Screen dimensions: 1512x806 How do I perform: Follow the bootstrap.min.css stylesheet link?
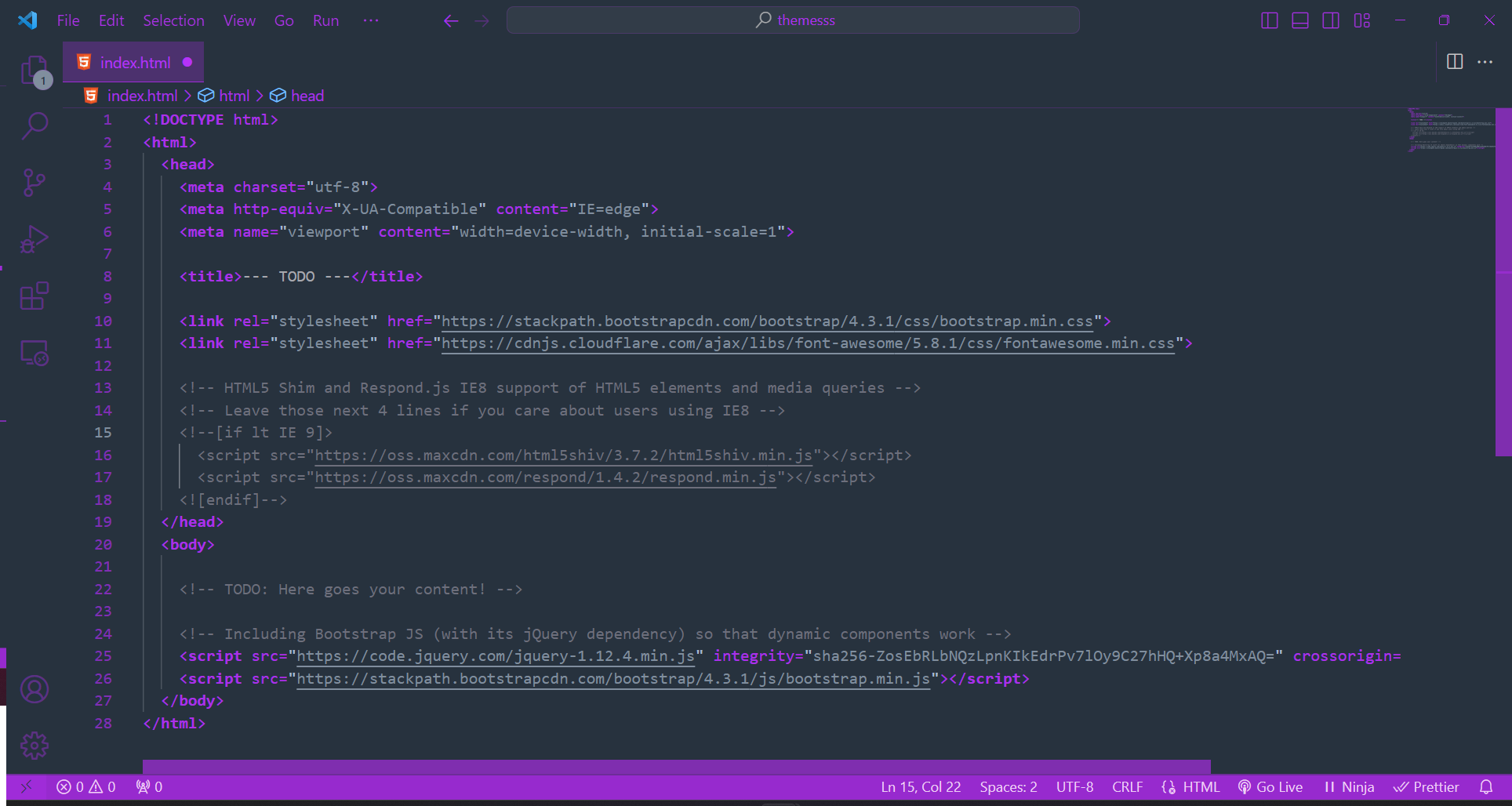pos(767,321)
